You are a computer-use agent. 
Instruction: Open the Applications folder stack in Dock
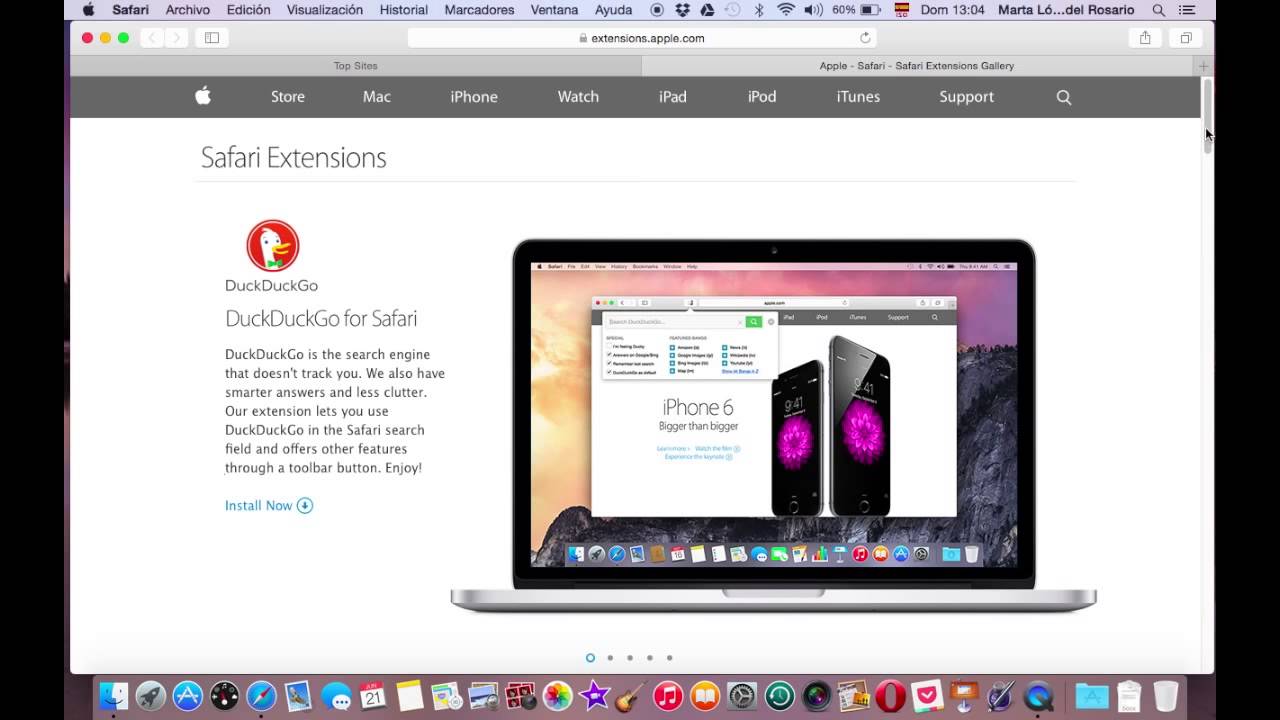coord(1091,696)
